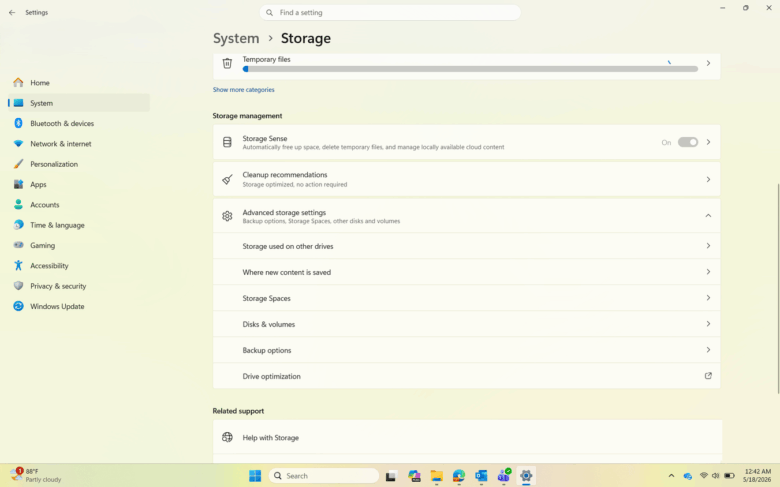780x487 pixels.
Task: Open Storage Sense details chevron
Action: (x=708, y=142)
